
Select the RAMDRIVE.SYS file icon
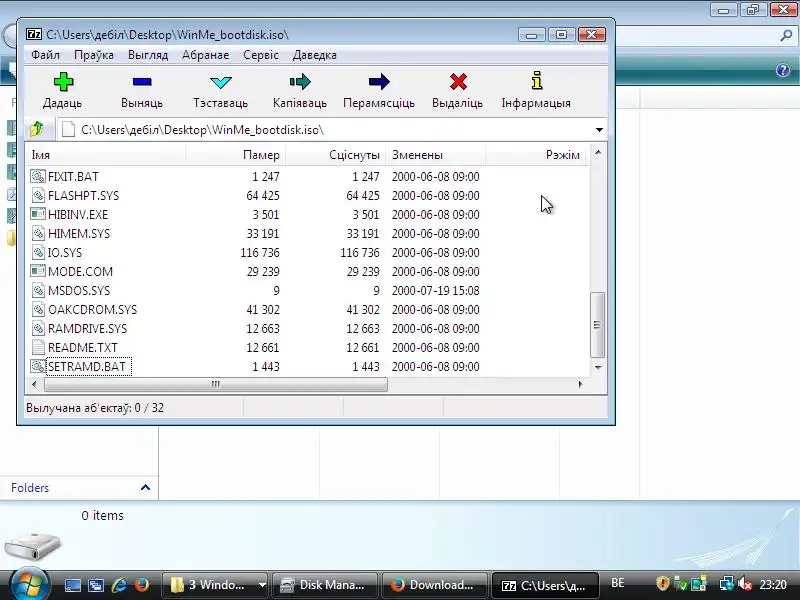tap(38, 329)
